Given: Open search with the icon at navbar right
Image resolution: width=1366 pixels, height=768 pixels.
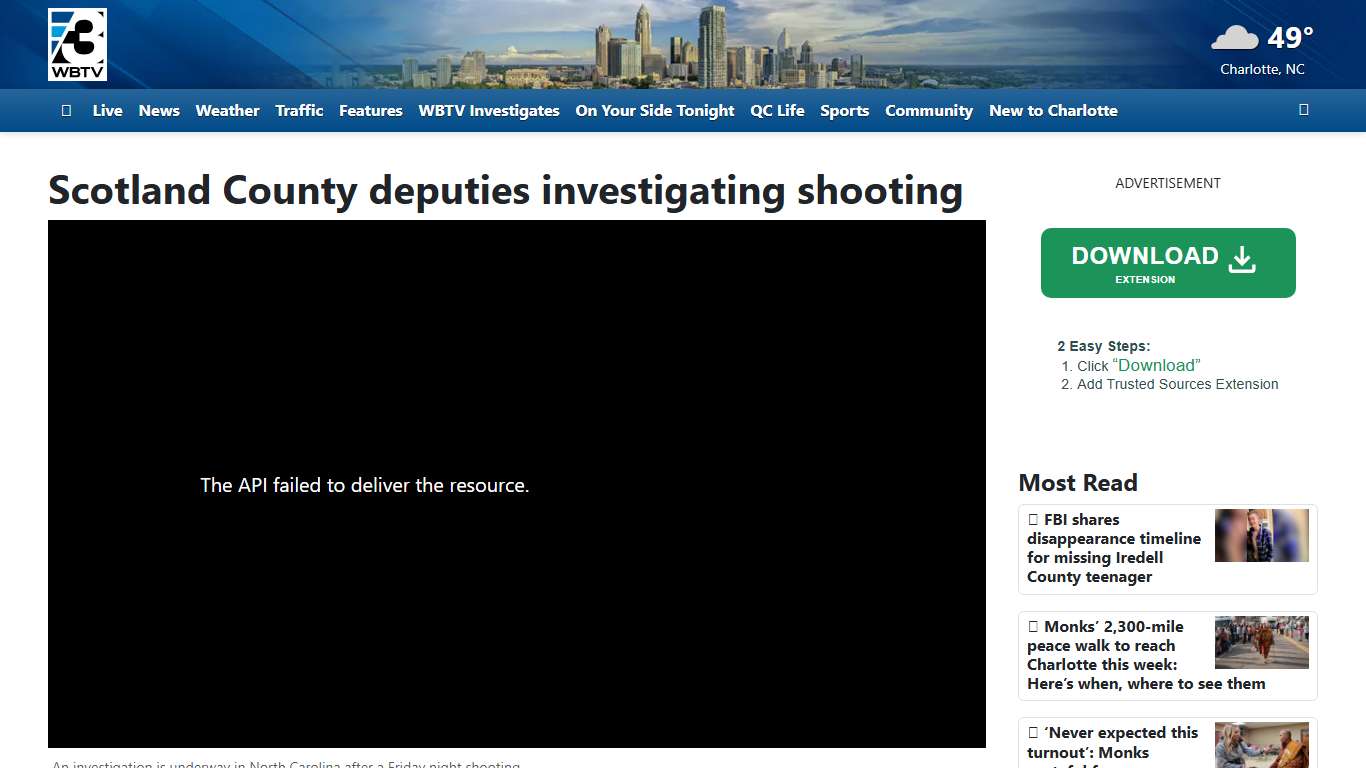Looking at the screenshot, I should (x=1303, y=110).
